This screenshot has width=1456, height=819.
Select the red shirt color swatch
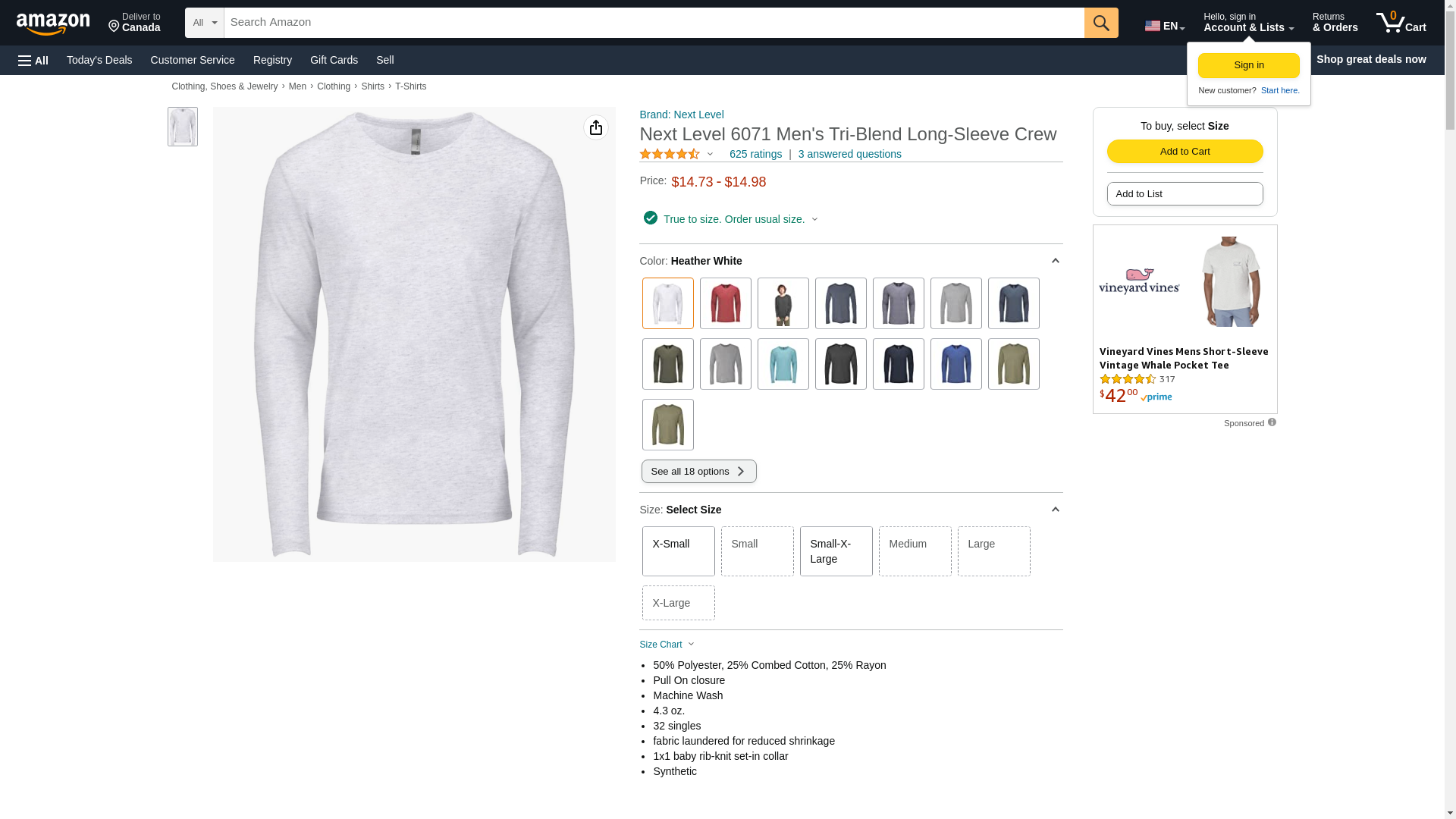pyautogui.click(x=725, y=303)
